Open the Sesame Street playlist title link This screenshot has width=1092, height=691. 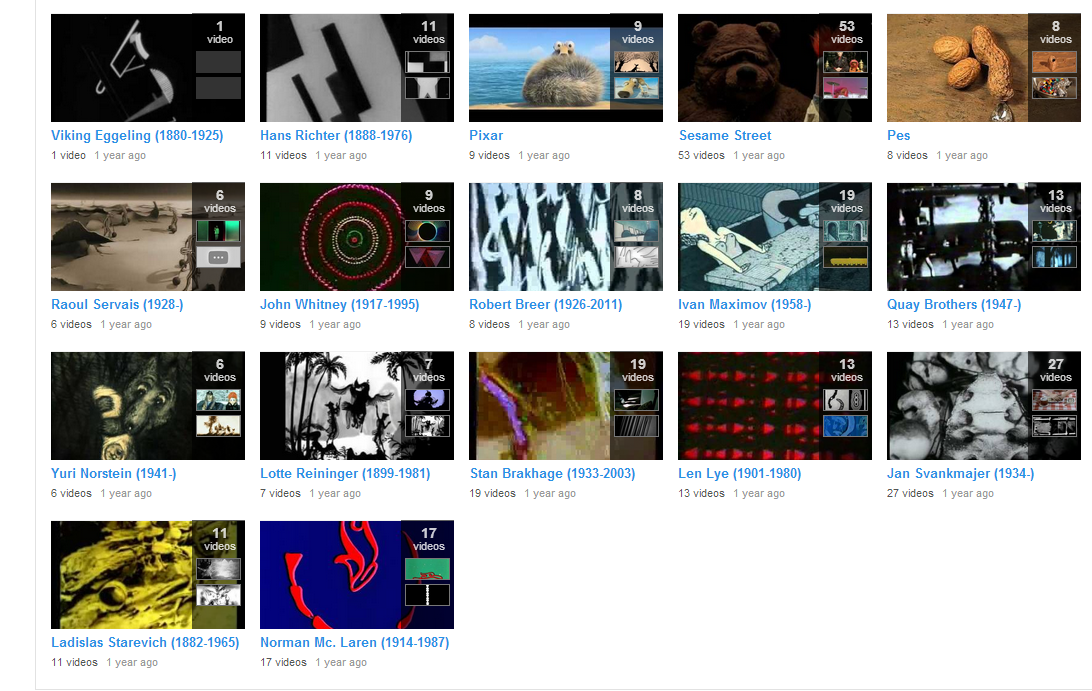(x=725, y=136)
